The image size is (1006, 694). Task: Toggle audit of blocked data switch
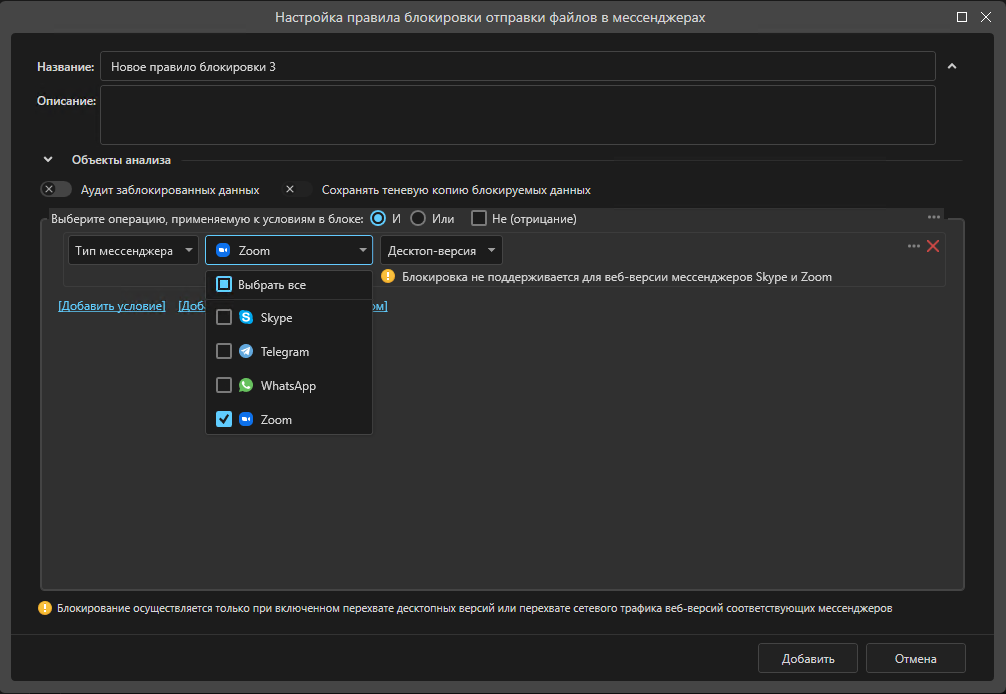(x=56, y=189)
